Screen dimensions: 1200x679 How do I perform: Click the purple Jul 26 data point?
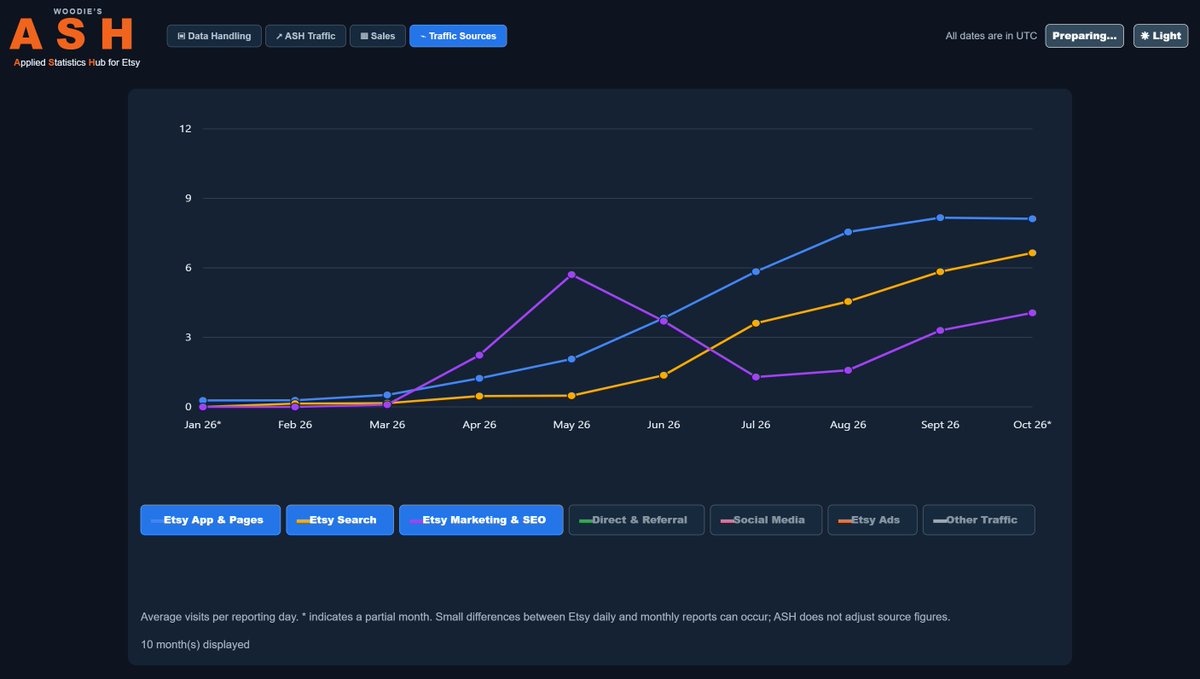pos(756,377)
